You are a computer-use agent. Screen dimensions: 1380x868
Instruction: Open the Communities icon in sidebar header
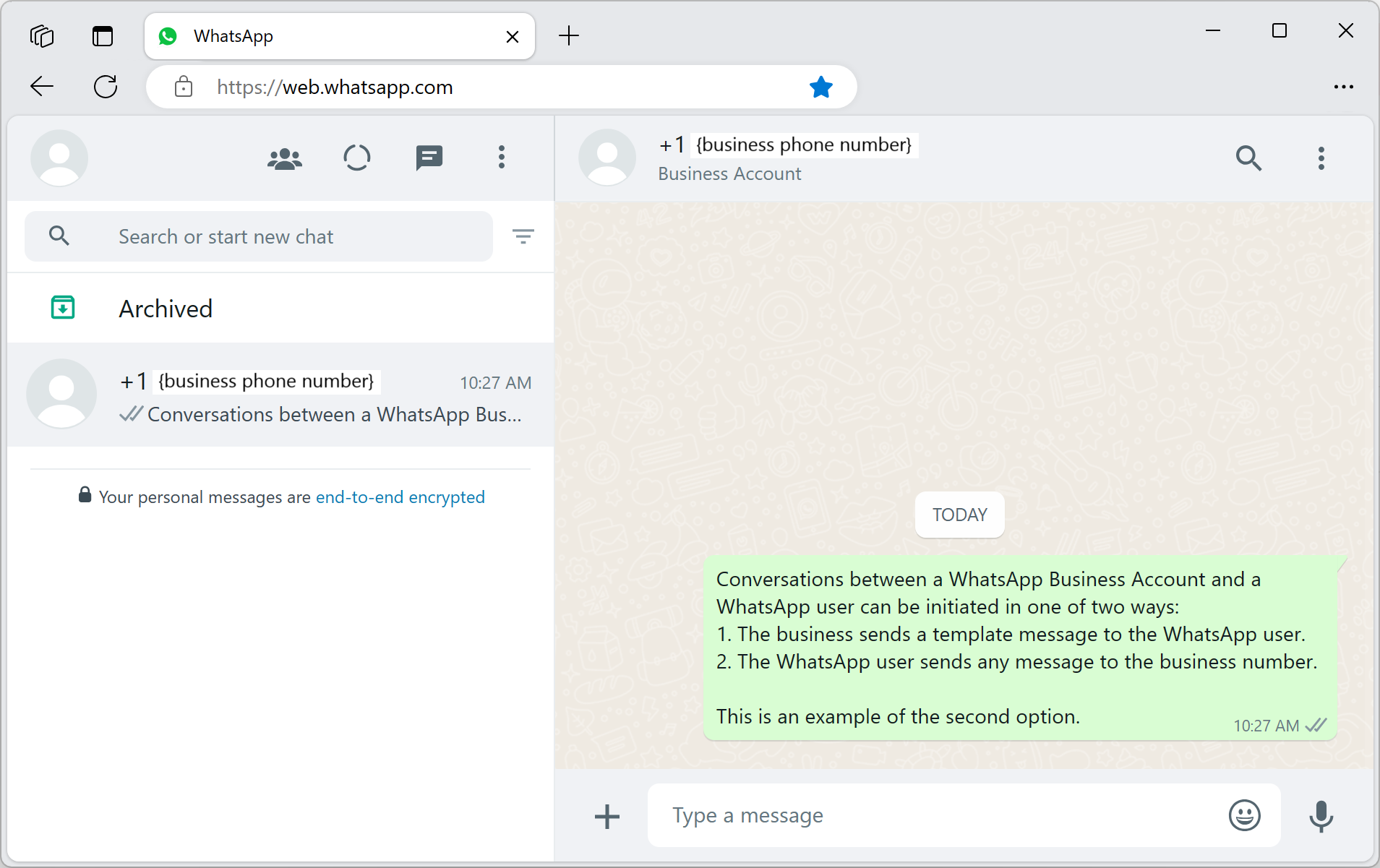(x=285, y=158)
